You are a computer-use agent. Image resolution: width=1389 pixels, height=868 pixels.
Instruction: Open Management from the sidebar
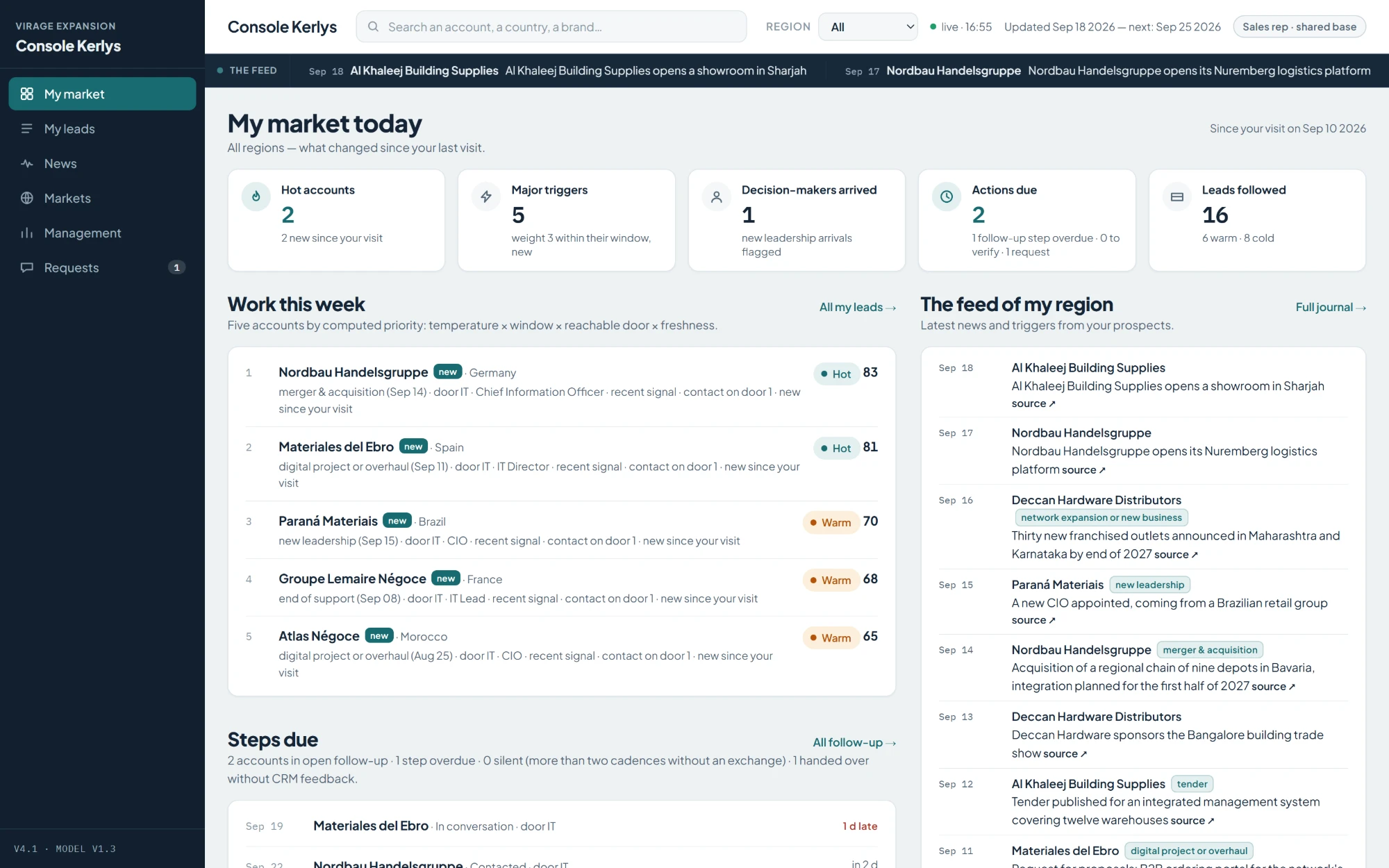(102, 233)
